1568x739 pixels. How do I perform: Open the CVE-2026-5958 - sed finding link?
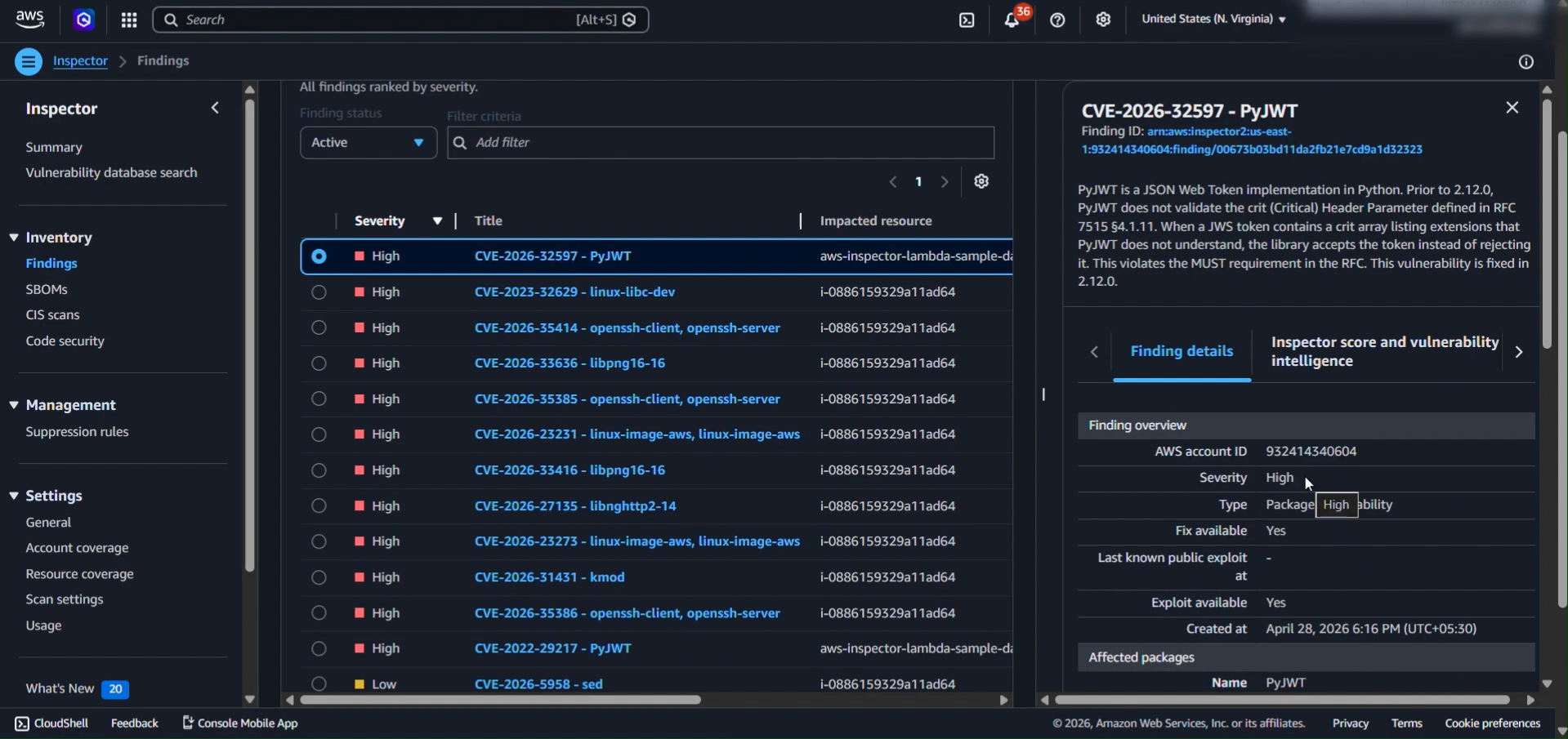(538, 684)
